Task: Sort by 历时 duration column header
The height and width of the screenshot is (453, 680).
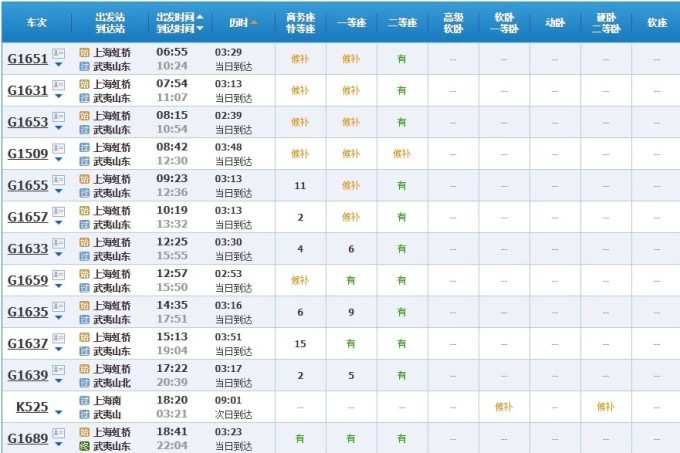Action: tap(243, 23)
